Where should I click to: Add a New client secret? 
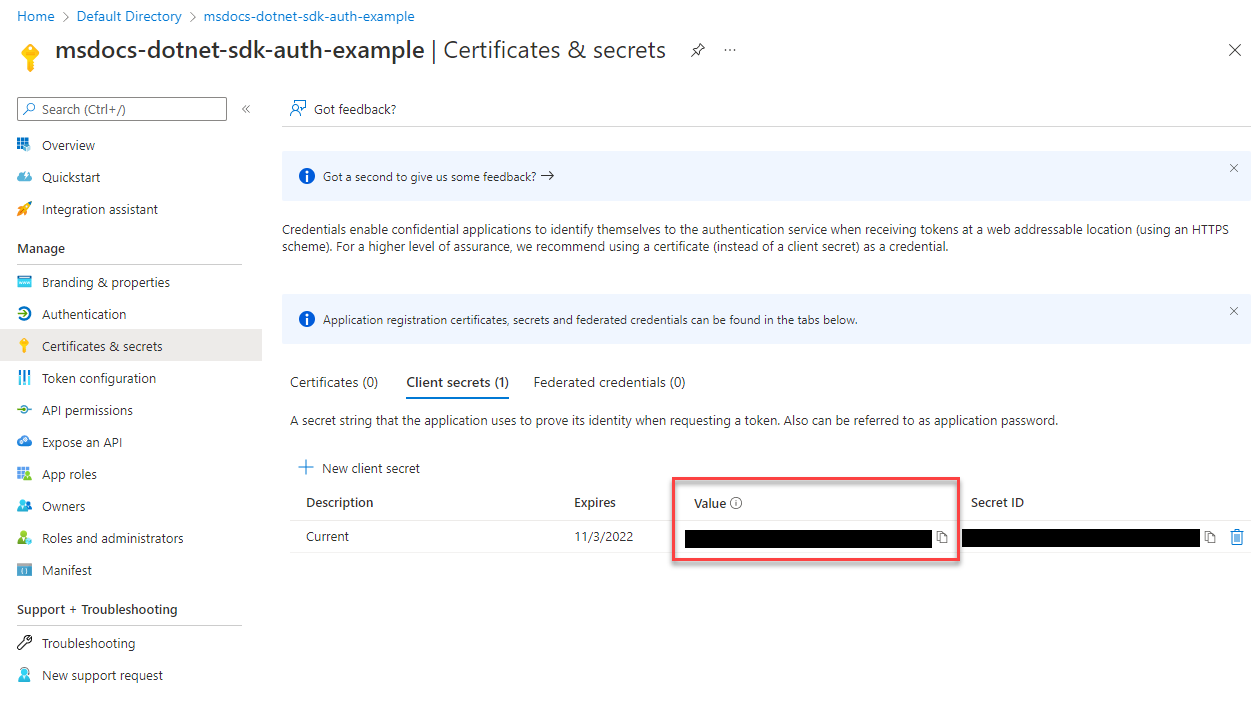point(359,468)
